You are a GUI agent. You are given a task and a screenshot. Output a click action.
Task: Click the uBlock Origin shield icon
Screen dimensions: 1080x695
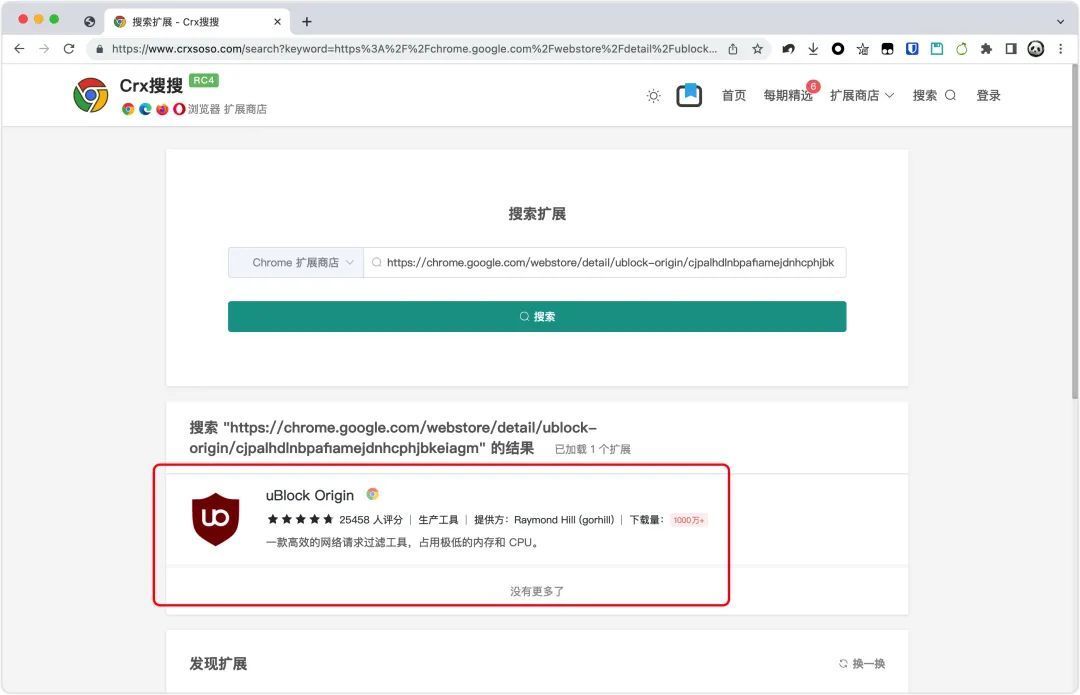(216, 519)
